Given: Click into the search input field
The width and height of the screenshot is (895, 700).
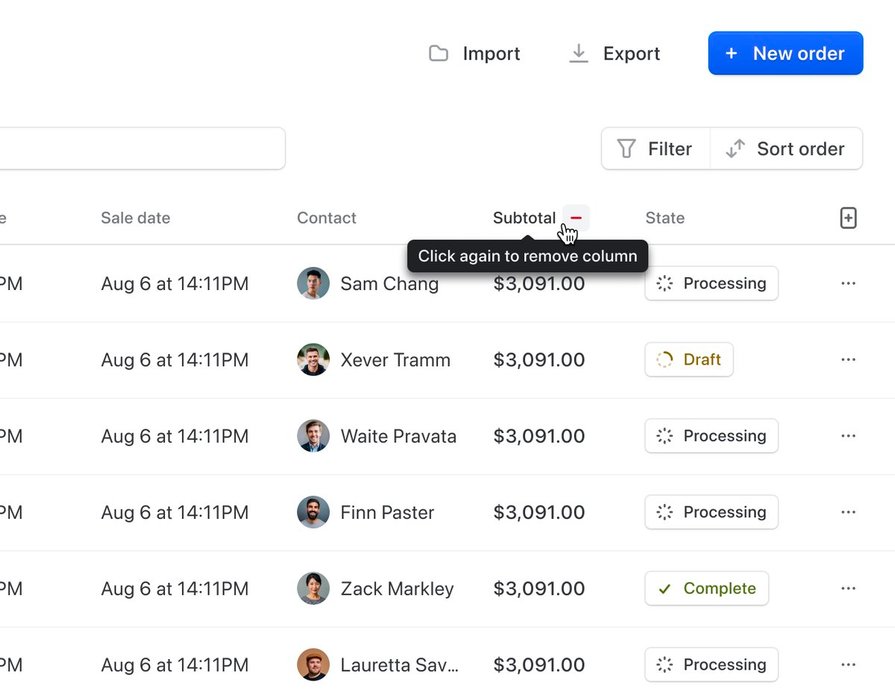Looking at the screenshot, I should click(140, 149).
